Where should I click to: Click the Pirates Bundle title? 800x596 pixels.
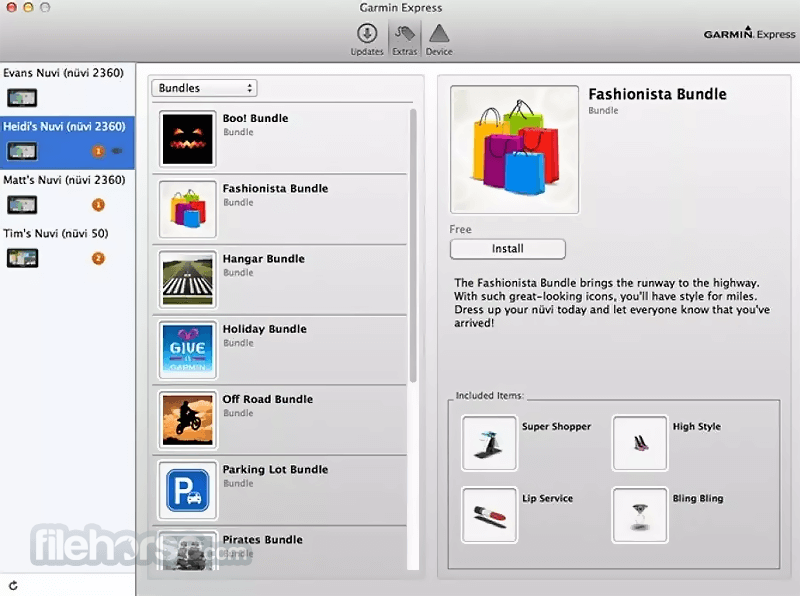(262, 539)
